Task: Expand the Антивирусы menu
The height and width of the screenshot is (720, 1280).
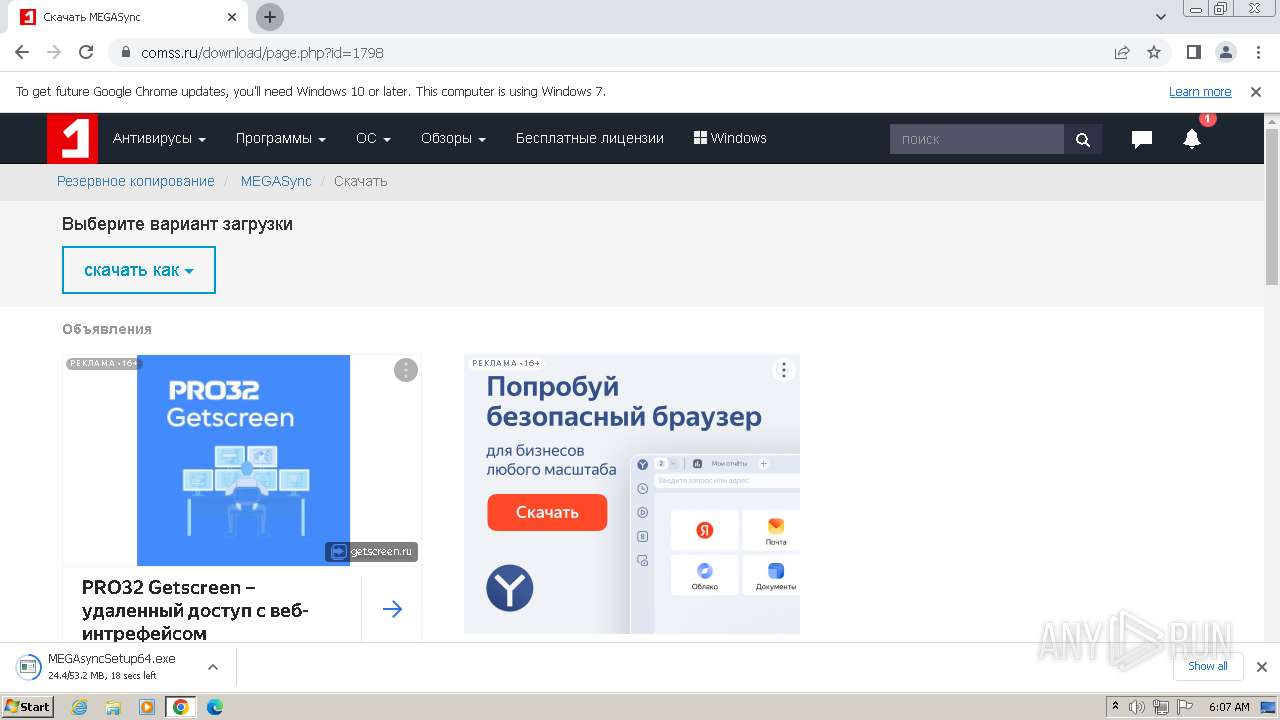Action: 159,139
